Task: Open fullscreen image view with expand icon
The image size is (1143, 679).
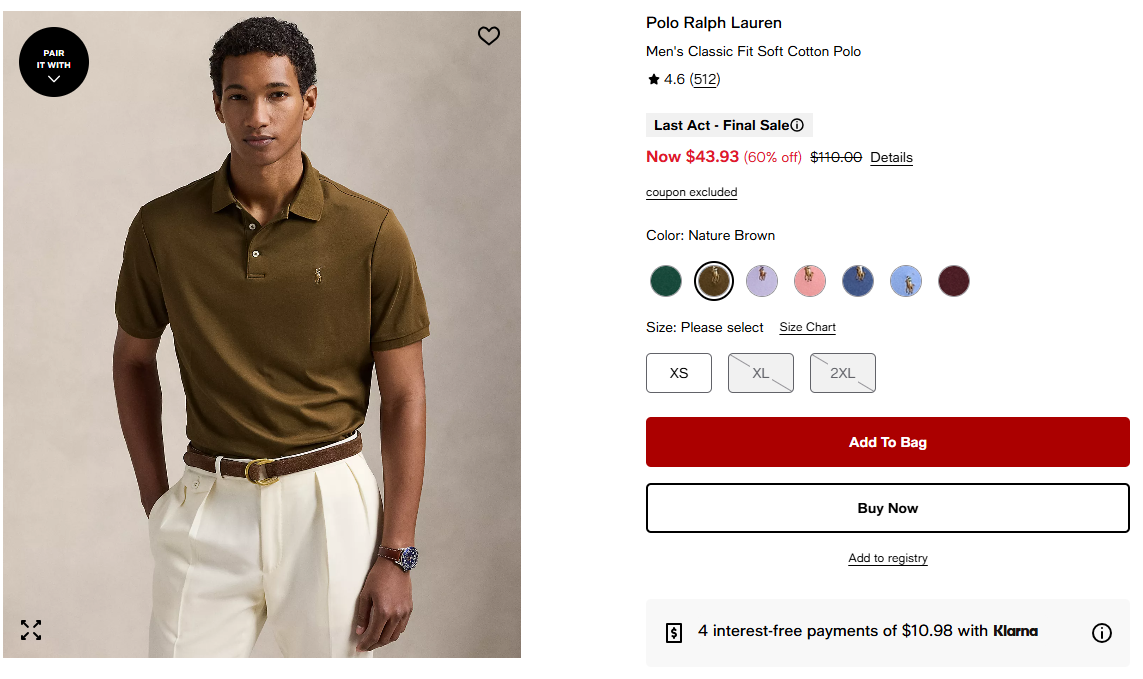Action: point(31,630)
